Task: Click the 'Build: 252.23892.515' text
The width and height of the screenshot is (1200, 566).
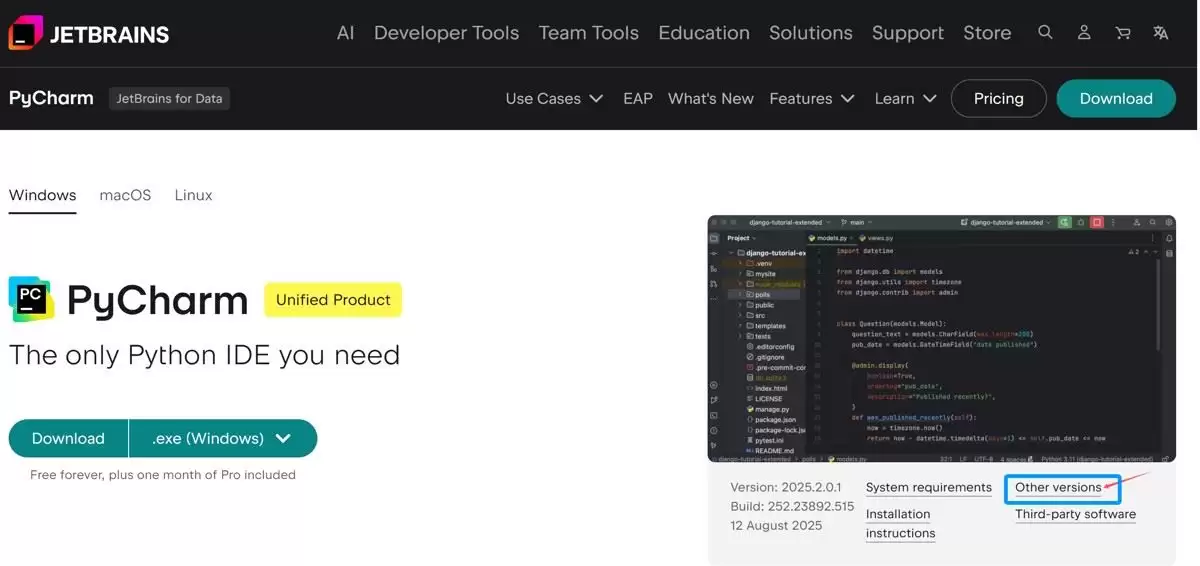Action: coord(792,506)
